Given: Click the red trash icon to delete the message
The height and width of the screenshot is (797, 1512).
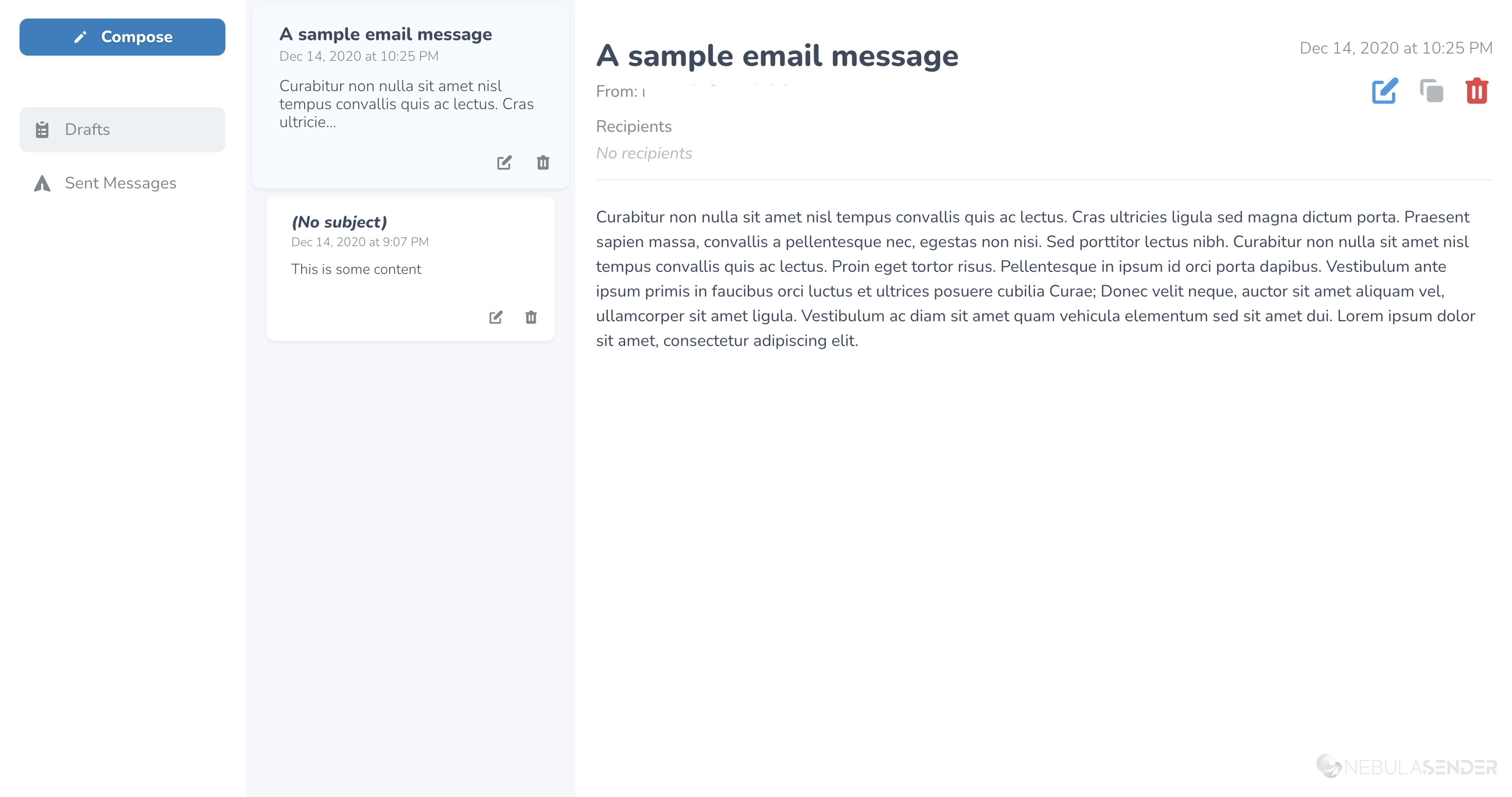Looking at the screenshot, I should pos(1477,91).
